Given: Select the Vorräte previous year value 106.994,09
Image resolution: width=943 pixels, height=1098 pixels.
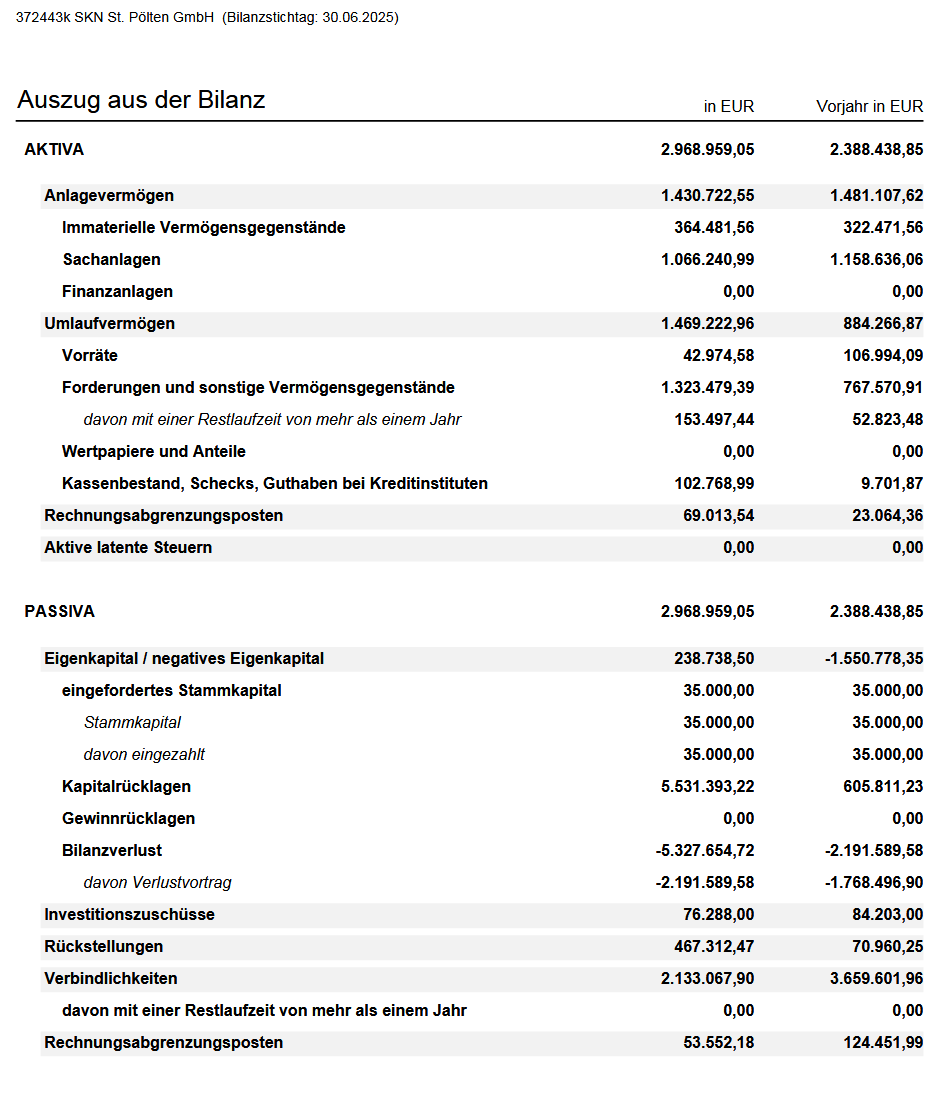Looking at the screenshot, I should tap(876, 356).
